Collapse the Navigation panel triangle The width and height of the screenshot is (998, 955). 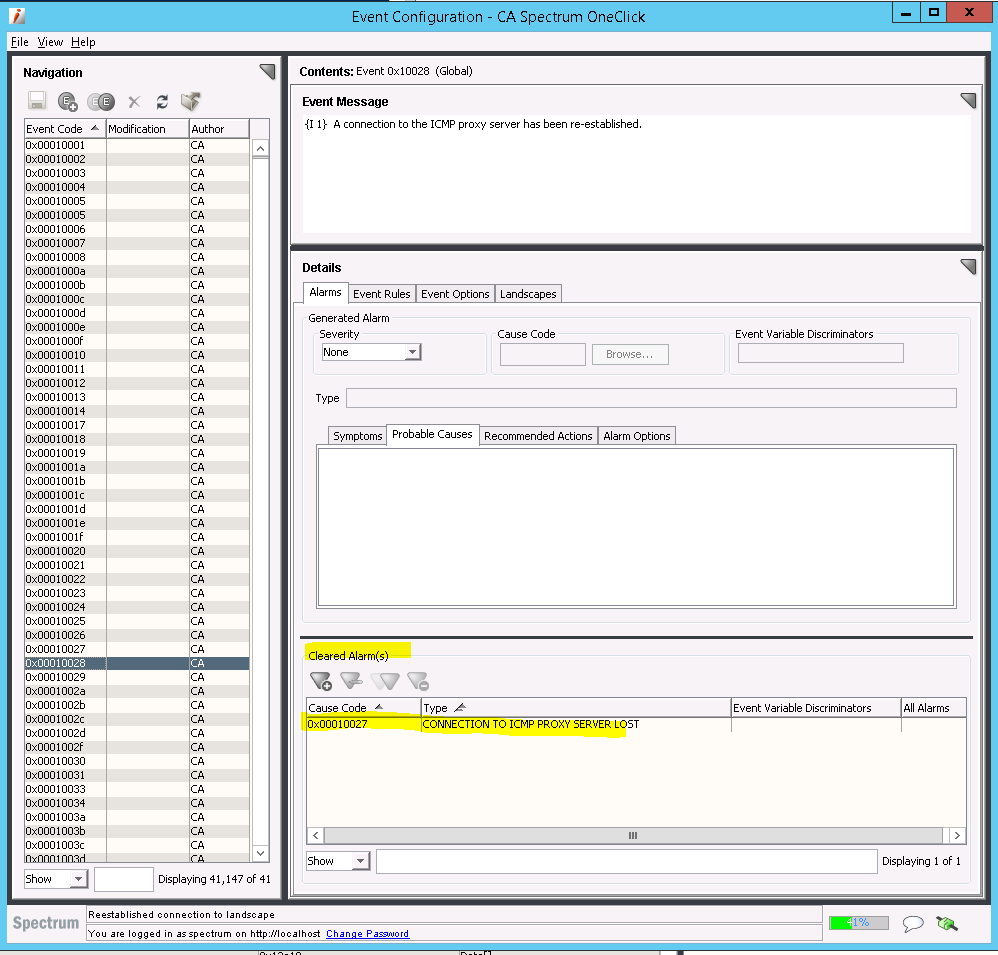[266, 71]
